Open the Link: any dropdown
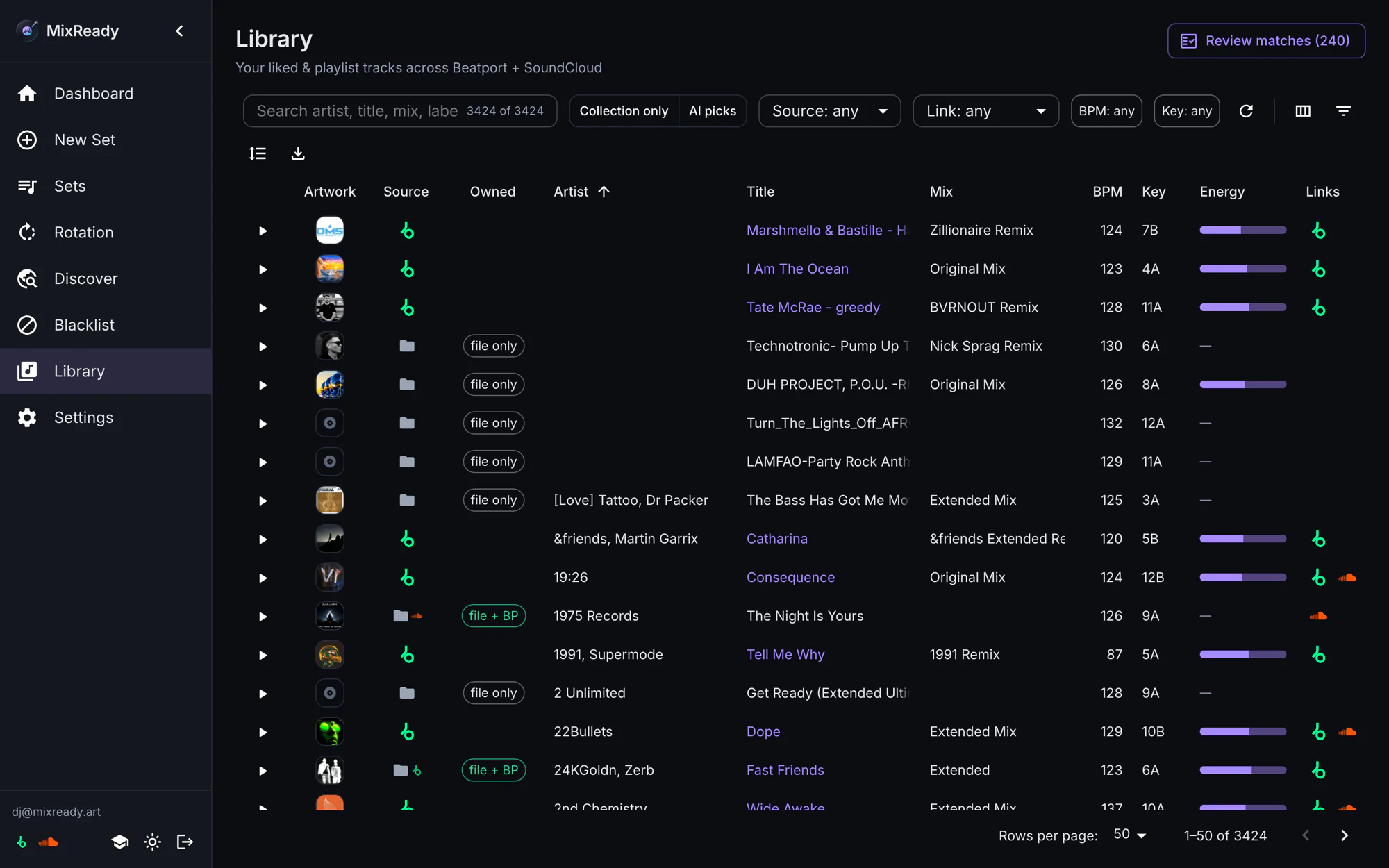 pos(985,111)
